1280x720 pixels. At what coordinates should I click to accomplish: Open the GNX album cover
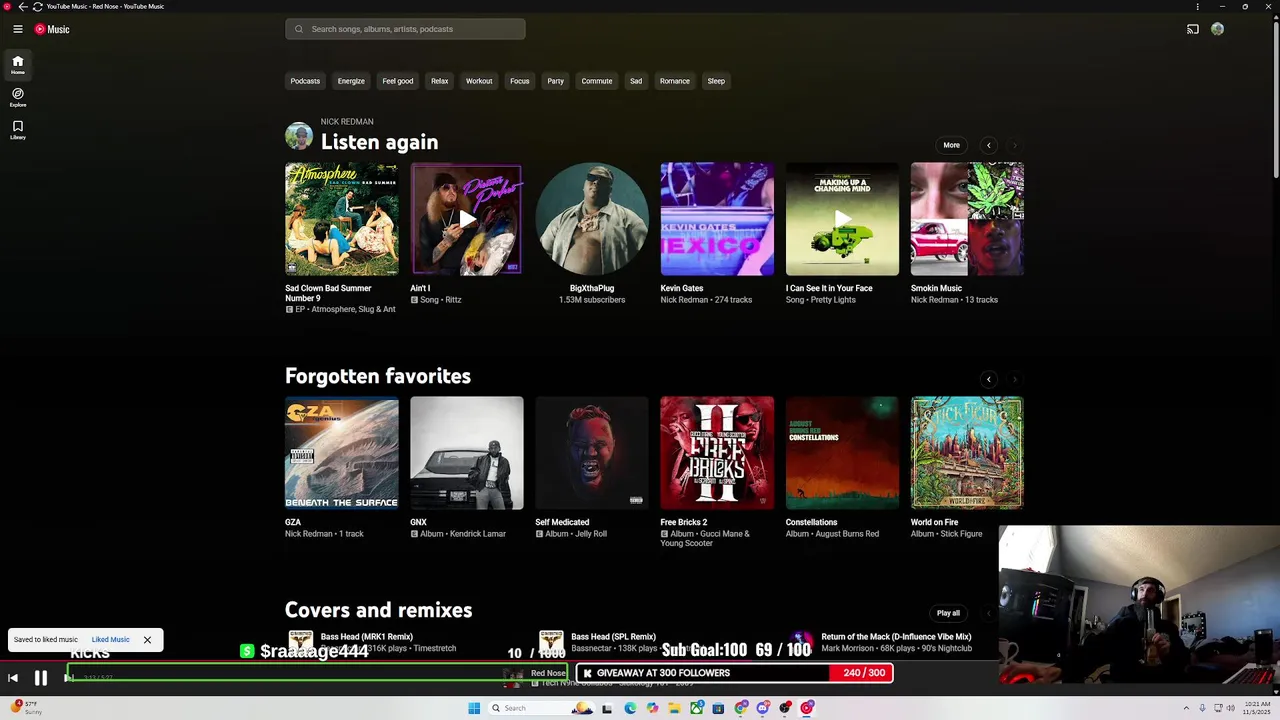(466, 453)
